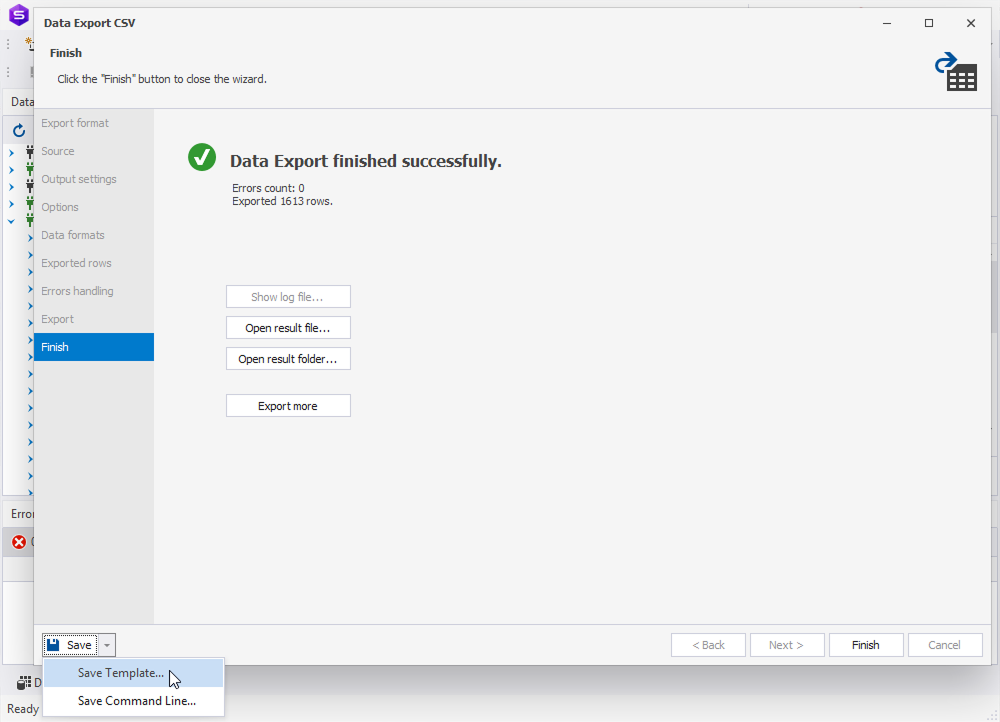Collapse the expanded connection node in the tree
1000x722 pixels.
click(12, 221)
